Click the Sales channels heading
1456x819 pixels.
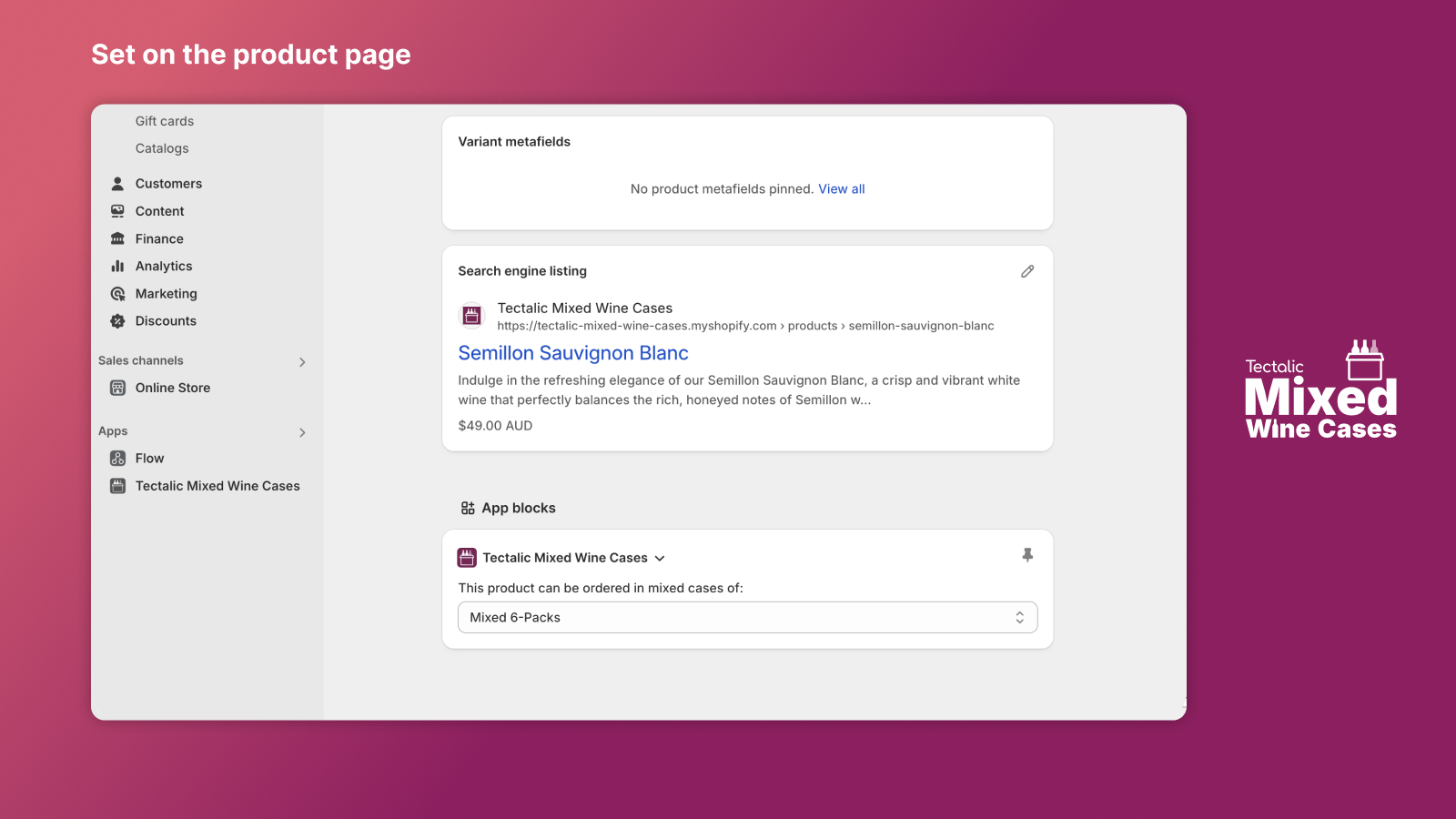click(x=141, y=360)
